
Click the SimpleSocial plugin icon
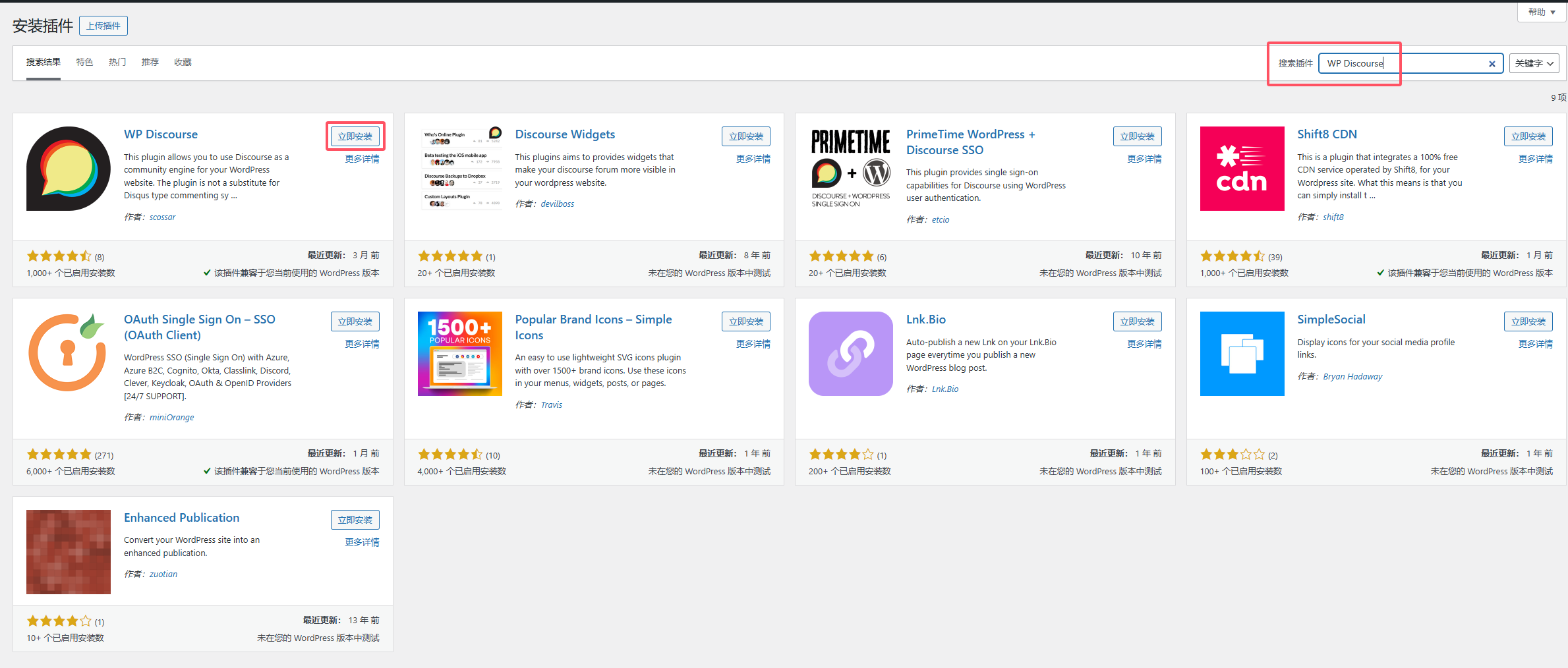click(x=1242, y=354)
